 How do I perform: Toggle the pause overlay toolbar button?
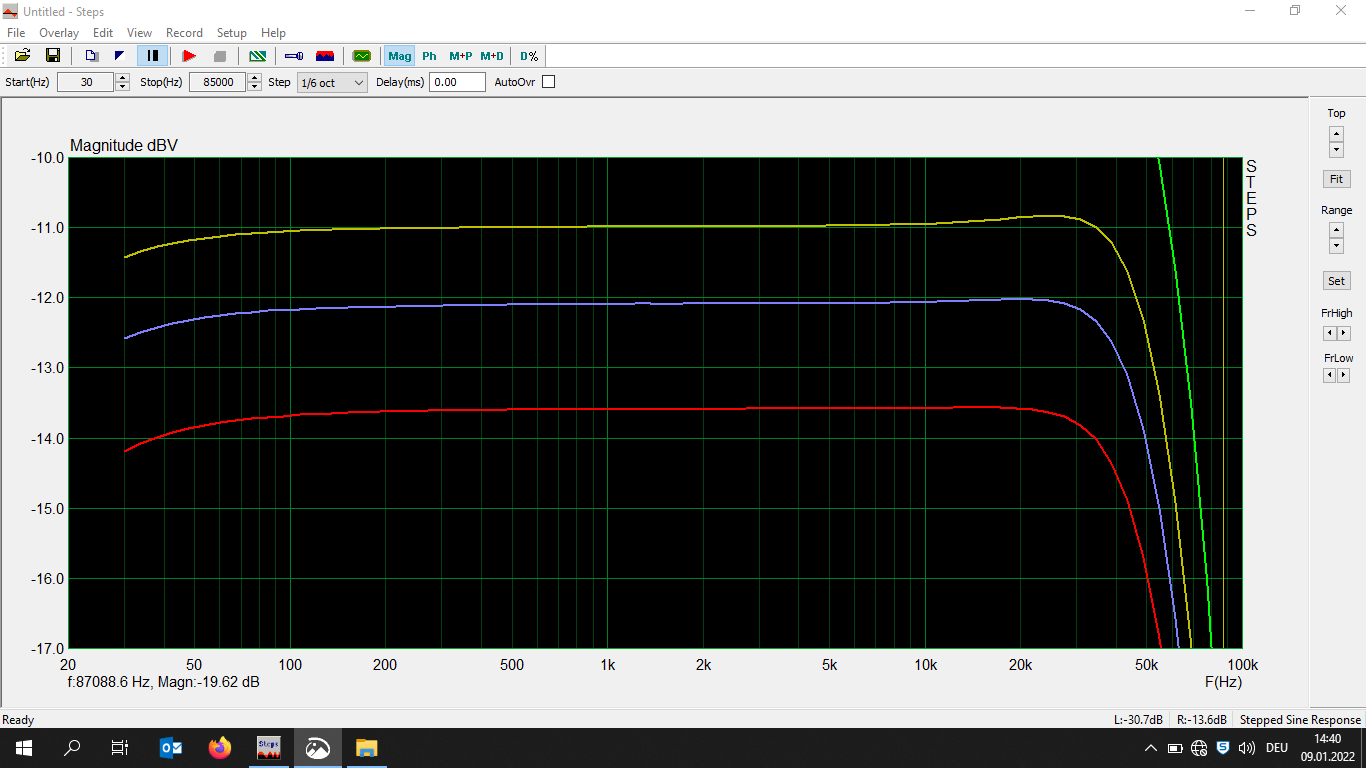(152, 56)
